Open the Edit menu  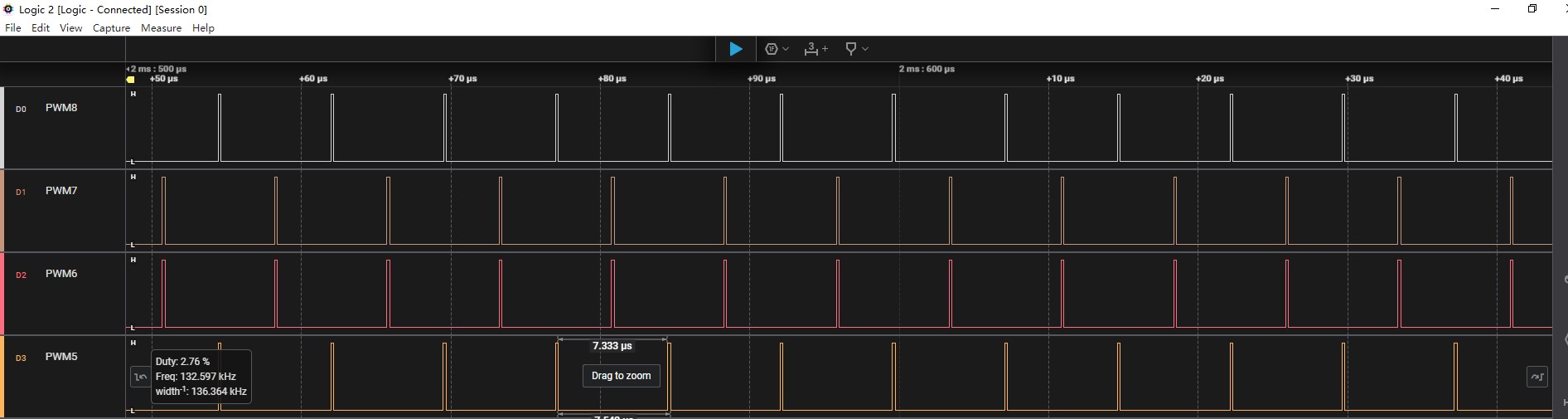point(41,27)
